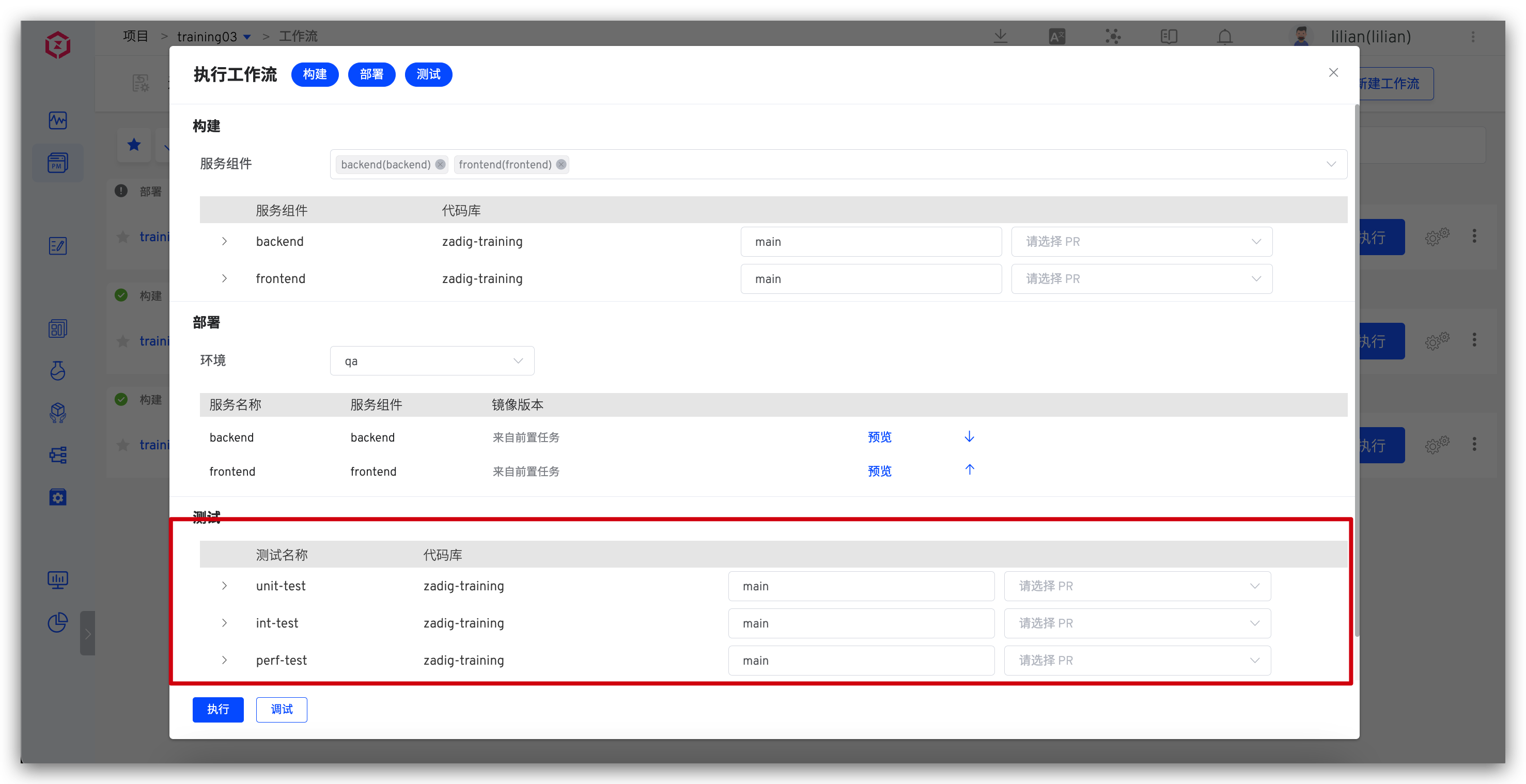
Task: Open the PR dropdown for backend
Action: pos(1142,242)
